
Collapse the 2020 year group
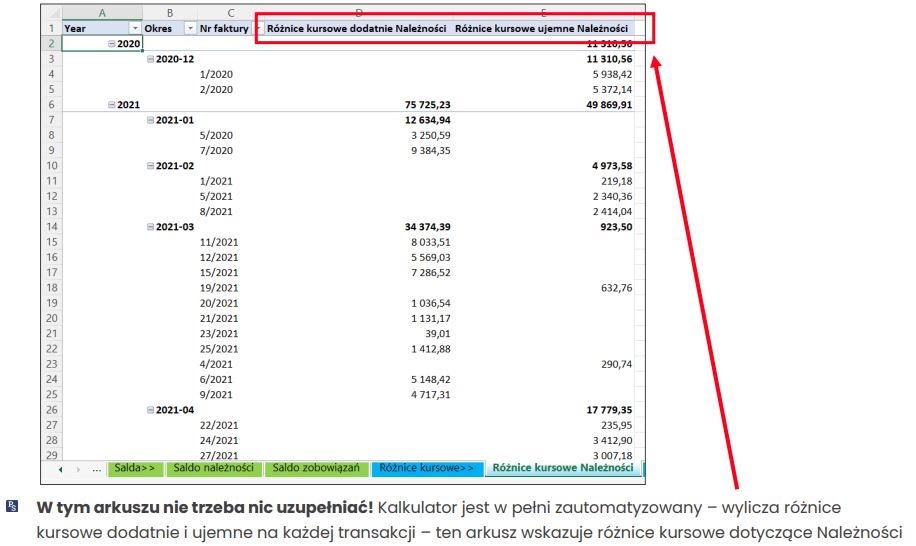pos(112,44)
